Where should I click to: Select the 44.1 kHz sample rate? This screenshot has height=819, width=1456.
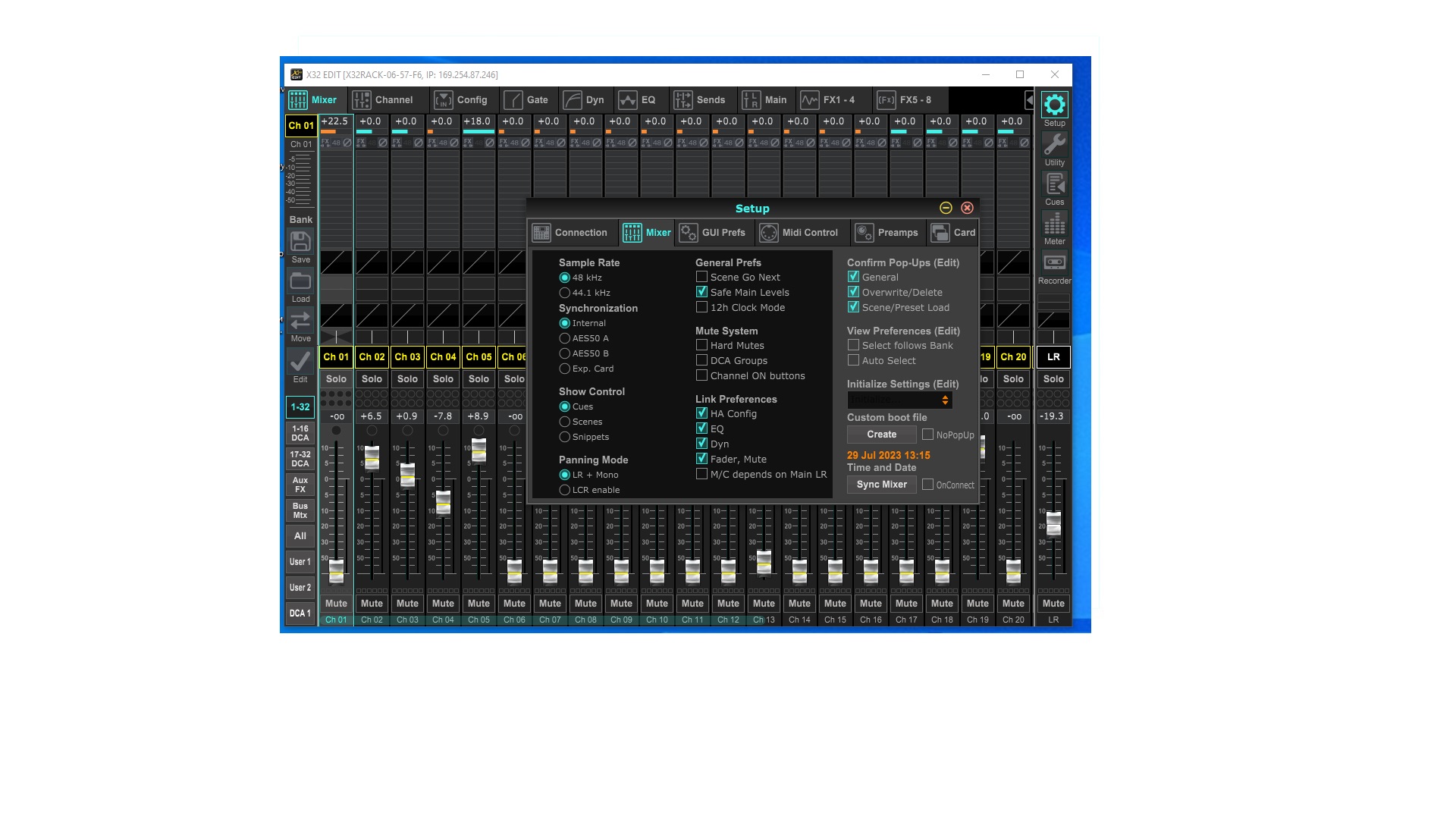[x=565, y=293]
